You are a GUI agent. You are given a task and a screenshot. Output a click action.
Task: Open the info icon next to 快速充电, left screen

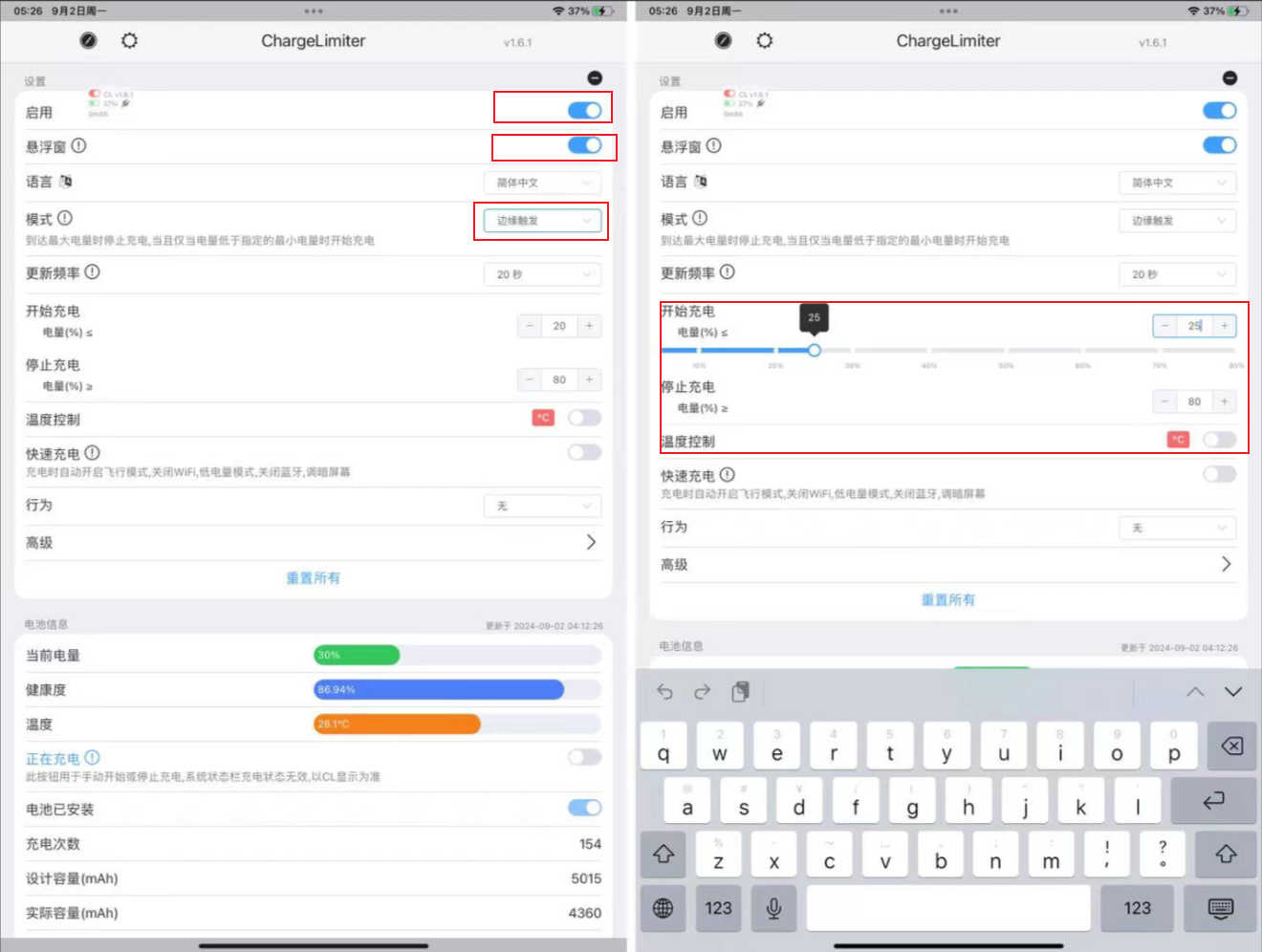92,453
